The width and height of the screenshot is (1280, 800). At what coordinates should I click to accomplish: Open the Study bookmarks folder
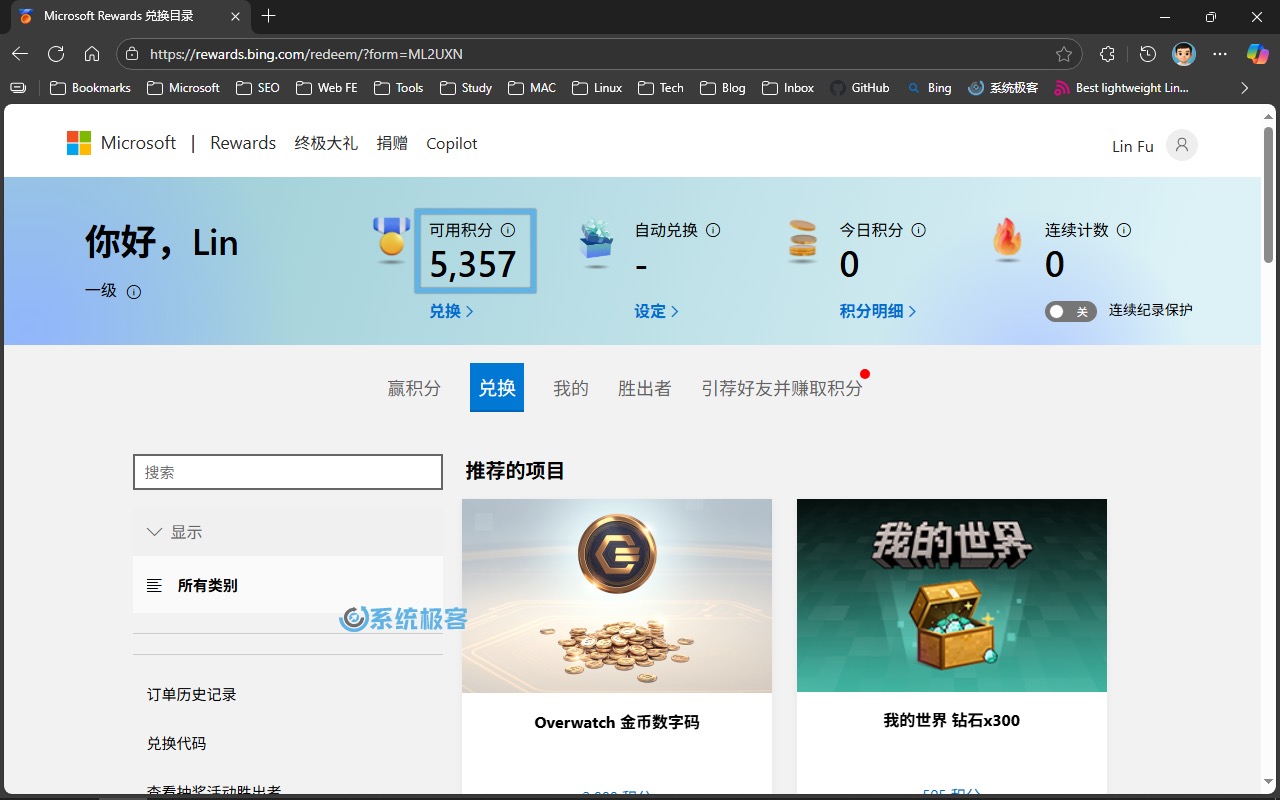tap(466, 88)
